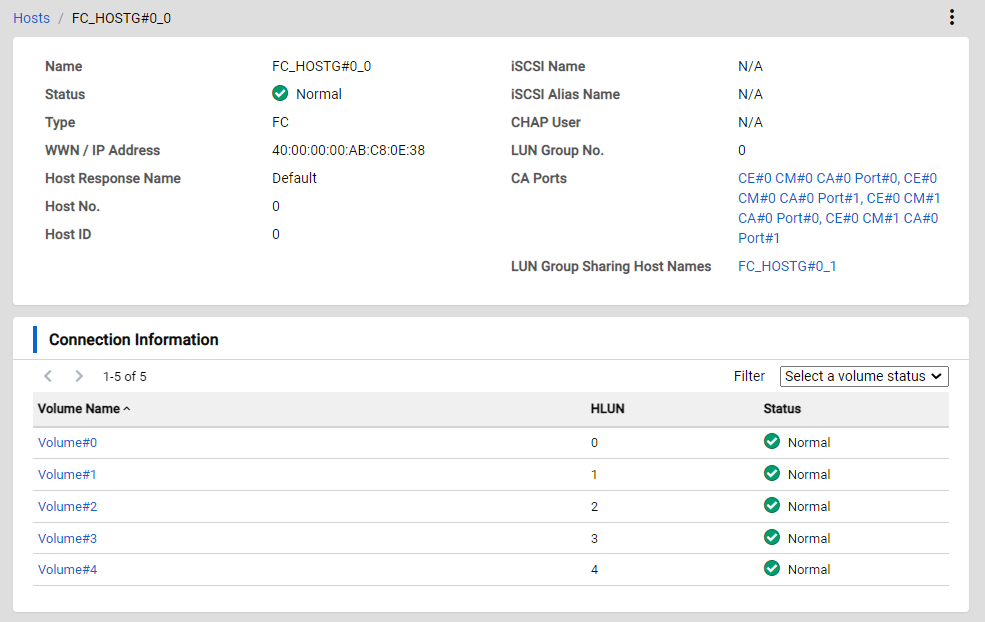Navigate to Hosts breadcrumb link
985x622 pixels.
(x=31, y=18)
